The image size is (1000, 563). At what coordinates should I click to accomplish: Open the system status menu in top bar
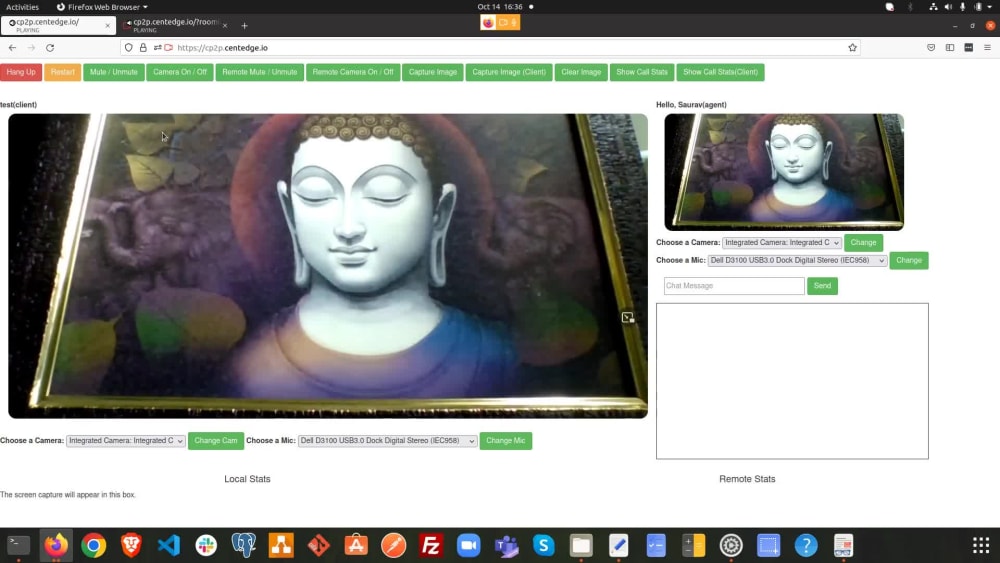(963, 7)
